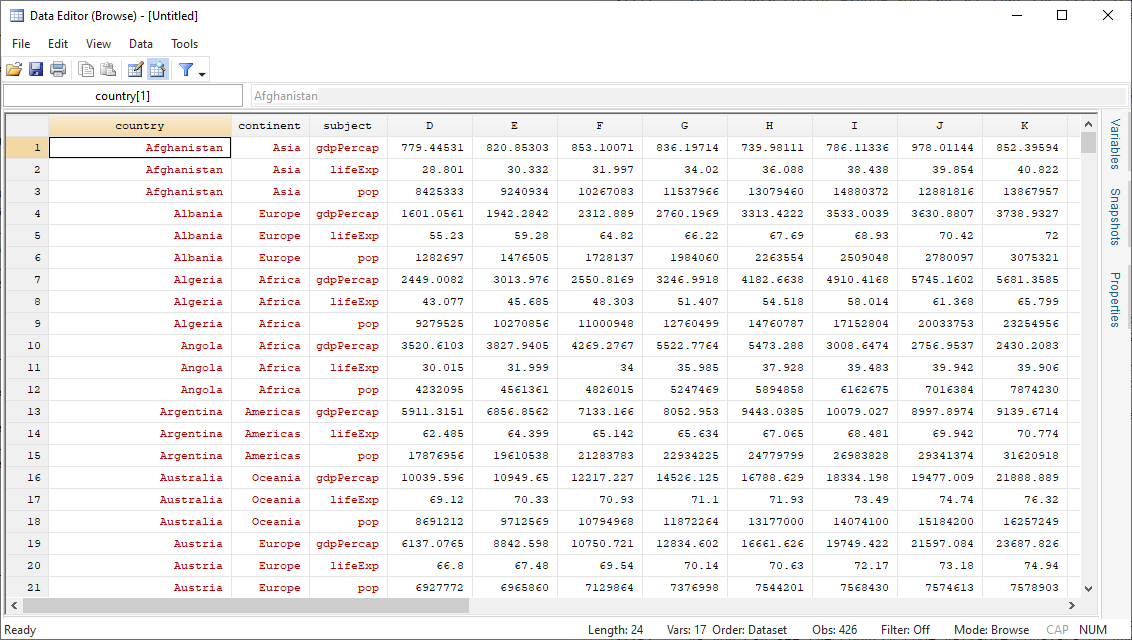Click vertical scrollbar up arrow

[x=1089, y=125]
